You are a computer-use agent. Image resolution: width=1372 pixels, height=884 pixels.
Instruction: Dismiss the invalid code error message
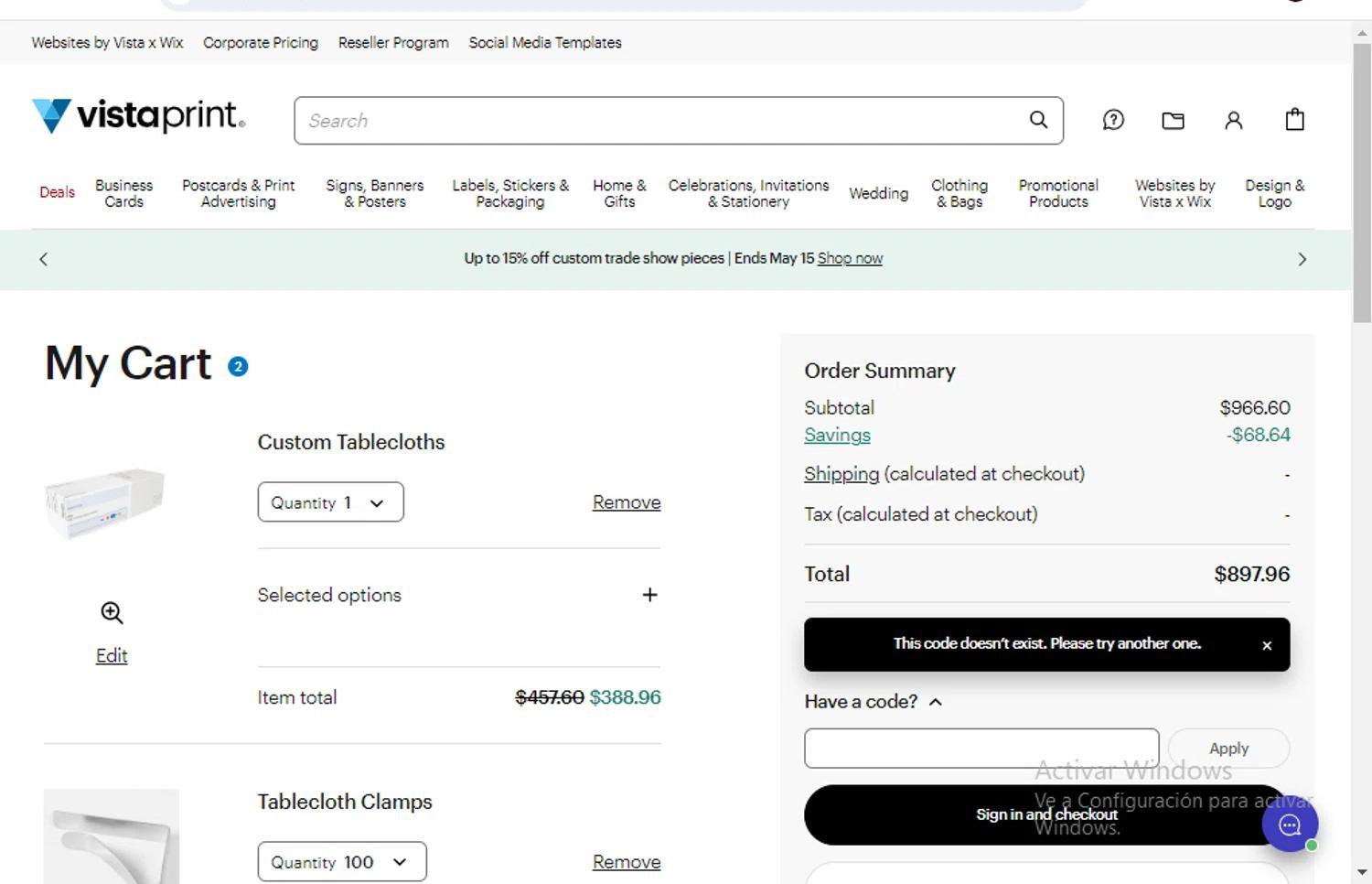1267,645
